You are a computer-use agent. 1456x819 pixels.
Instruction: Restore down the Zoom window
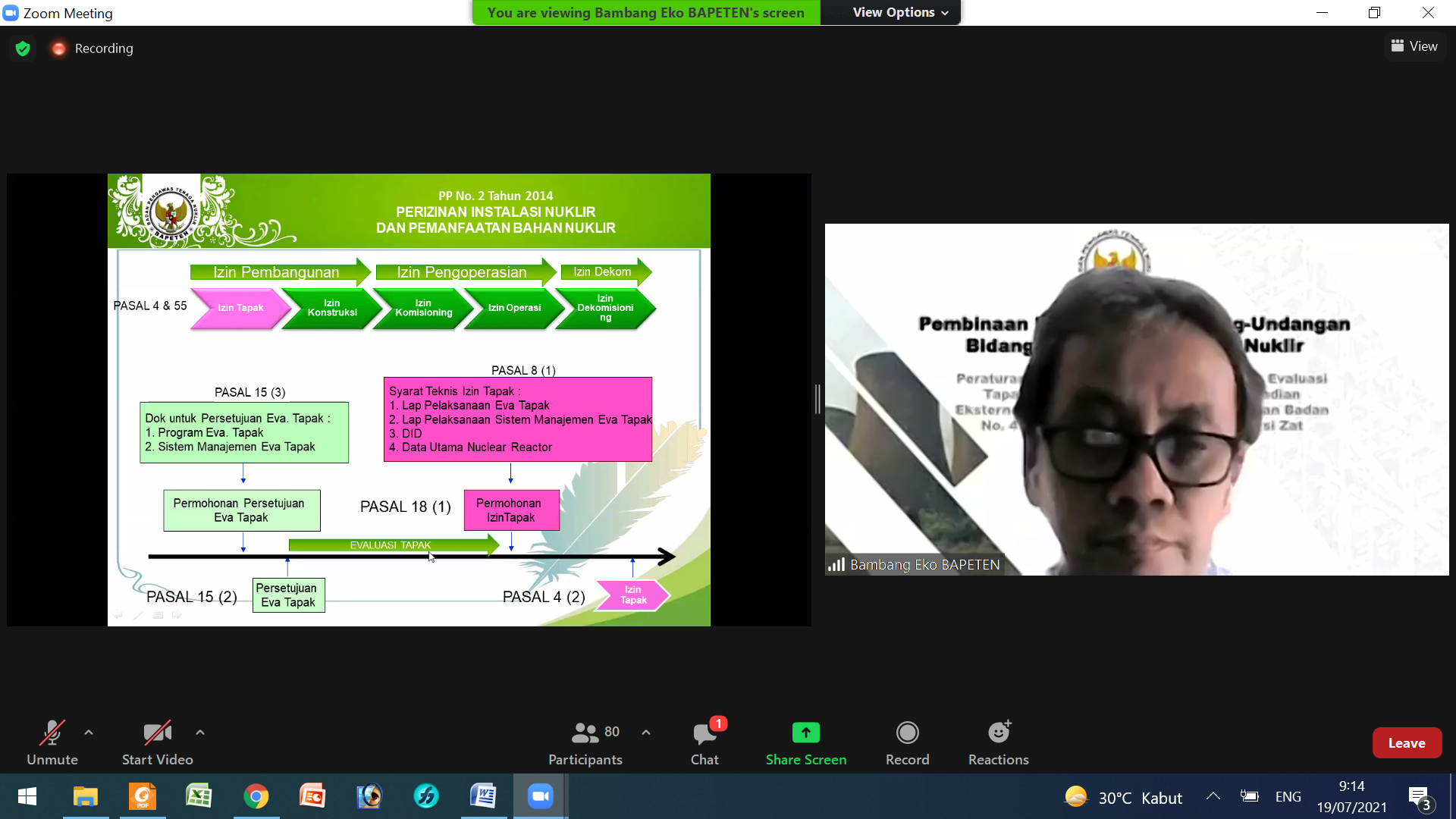[x=1374, y=13]
